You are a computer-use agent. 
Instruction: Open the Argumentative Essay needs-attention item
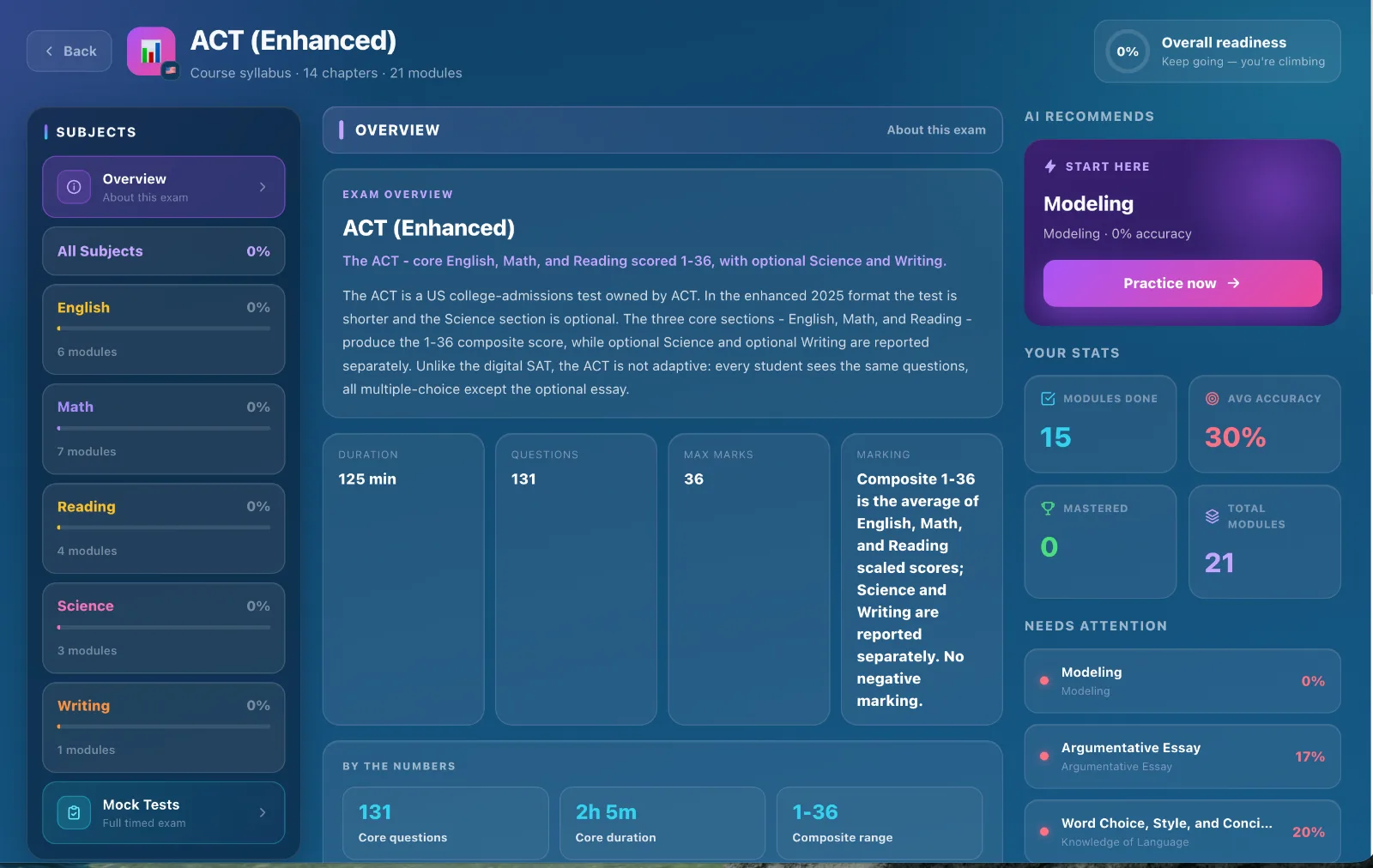[1182, 756]
